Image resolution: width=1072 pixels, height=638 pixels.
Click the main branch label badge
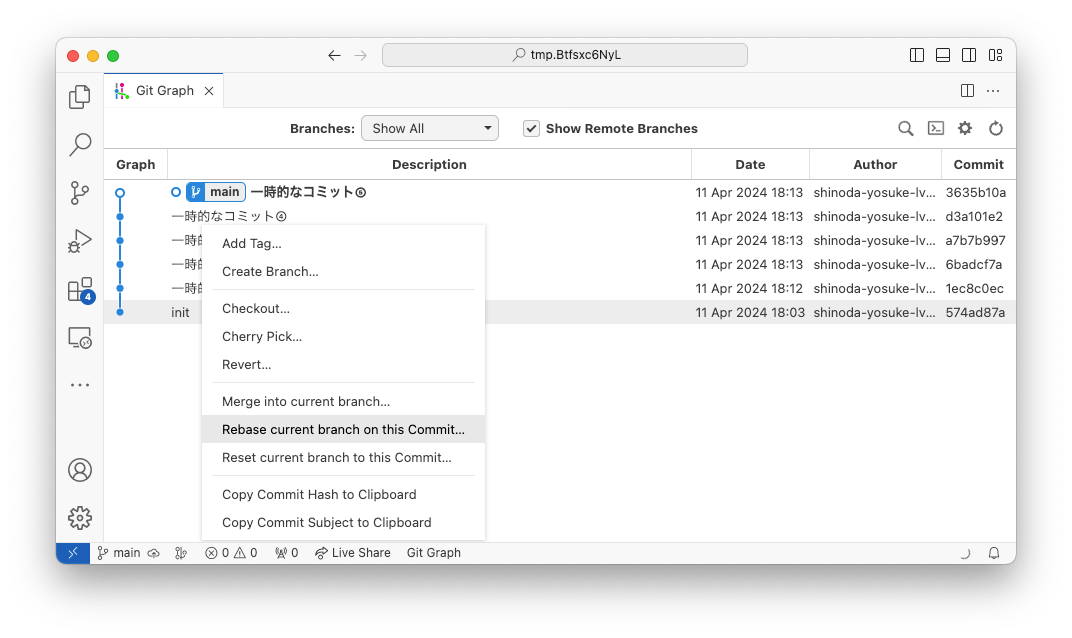click(x=216, y=192)
